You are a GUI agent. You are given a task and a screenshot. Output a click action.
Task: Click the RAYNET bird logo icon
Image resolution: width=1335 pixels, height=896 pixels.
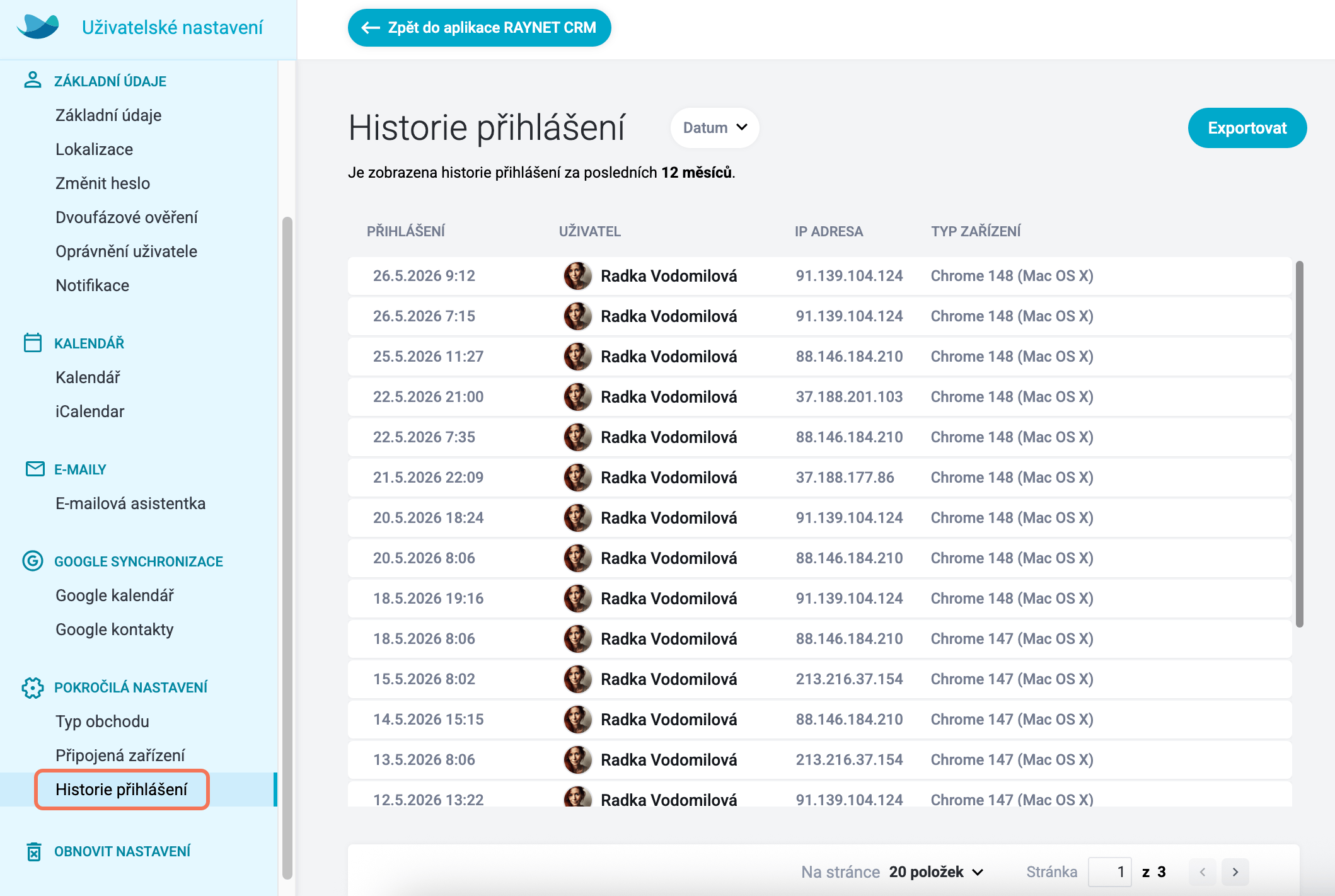(38, 26)
